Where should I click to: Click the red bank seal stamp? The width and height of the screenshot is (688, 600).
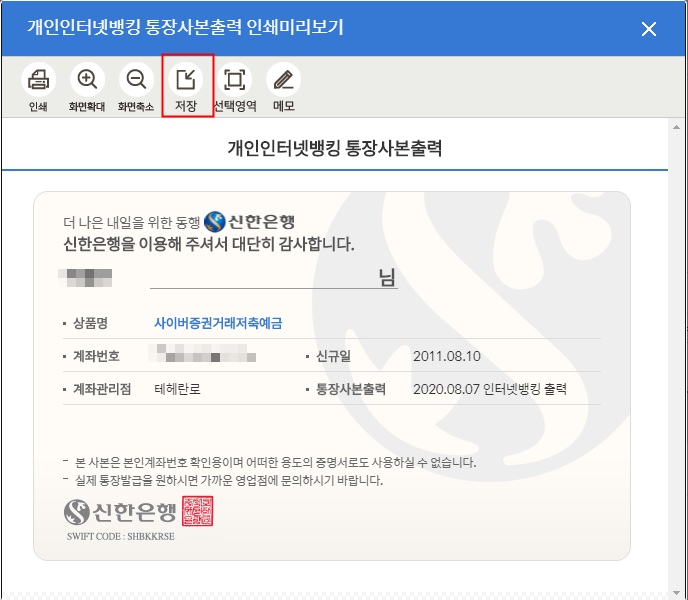(x=197, y=511)
